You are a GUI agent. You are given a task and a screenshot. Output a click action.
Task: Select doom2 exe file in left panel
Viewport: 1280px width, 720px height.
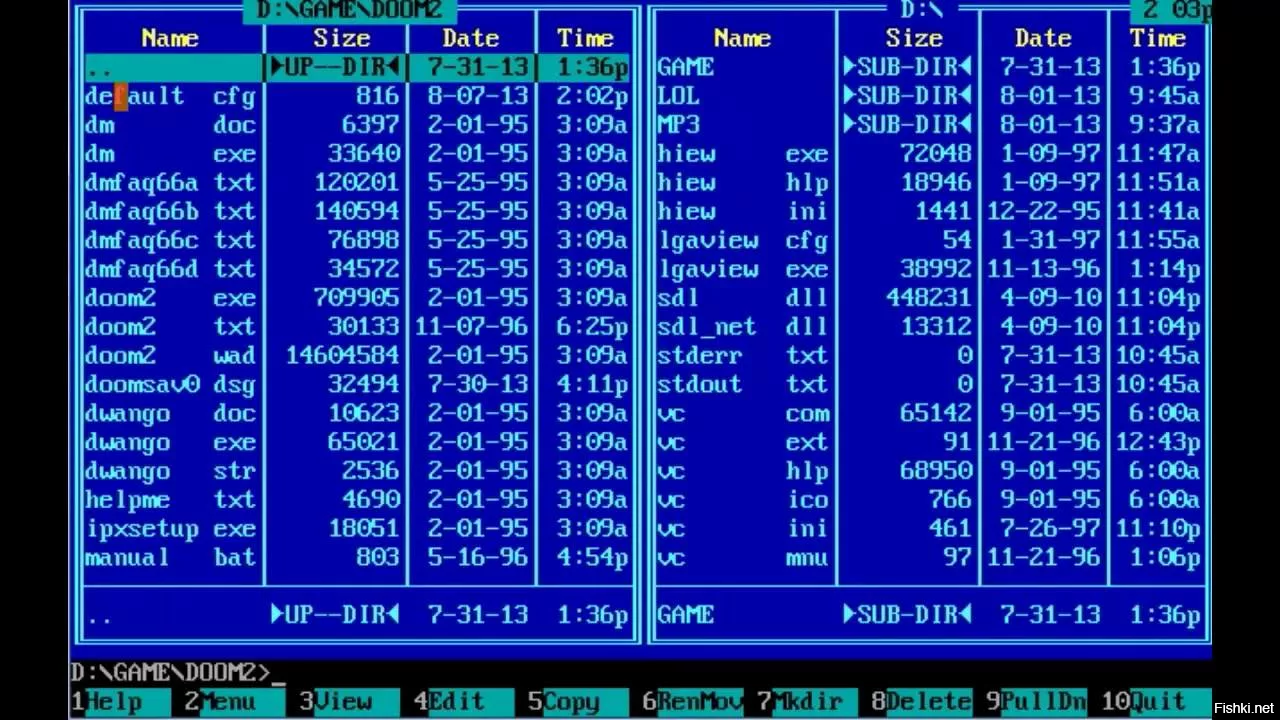tap(170, 299)
